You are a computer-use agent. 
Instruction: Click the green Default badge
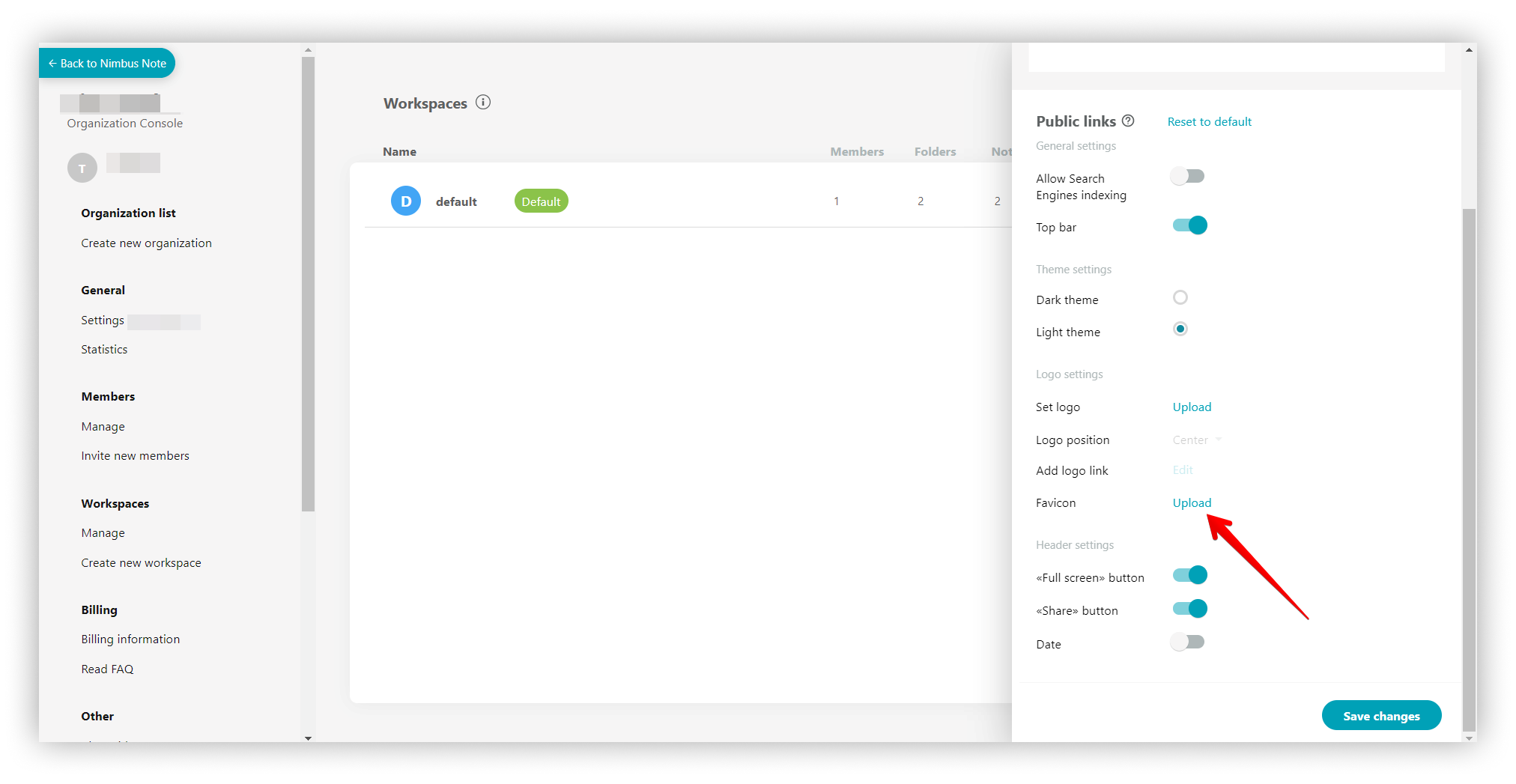point(541,201)
